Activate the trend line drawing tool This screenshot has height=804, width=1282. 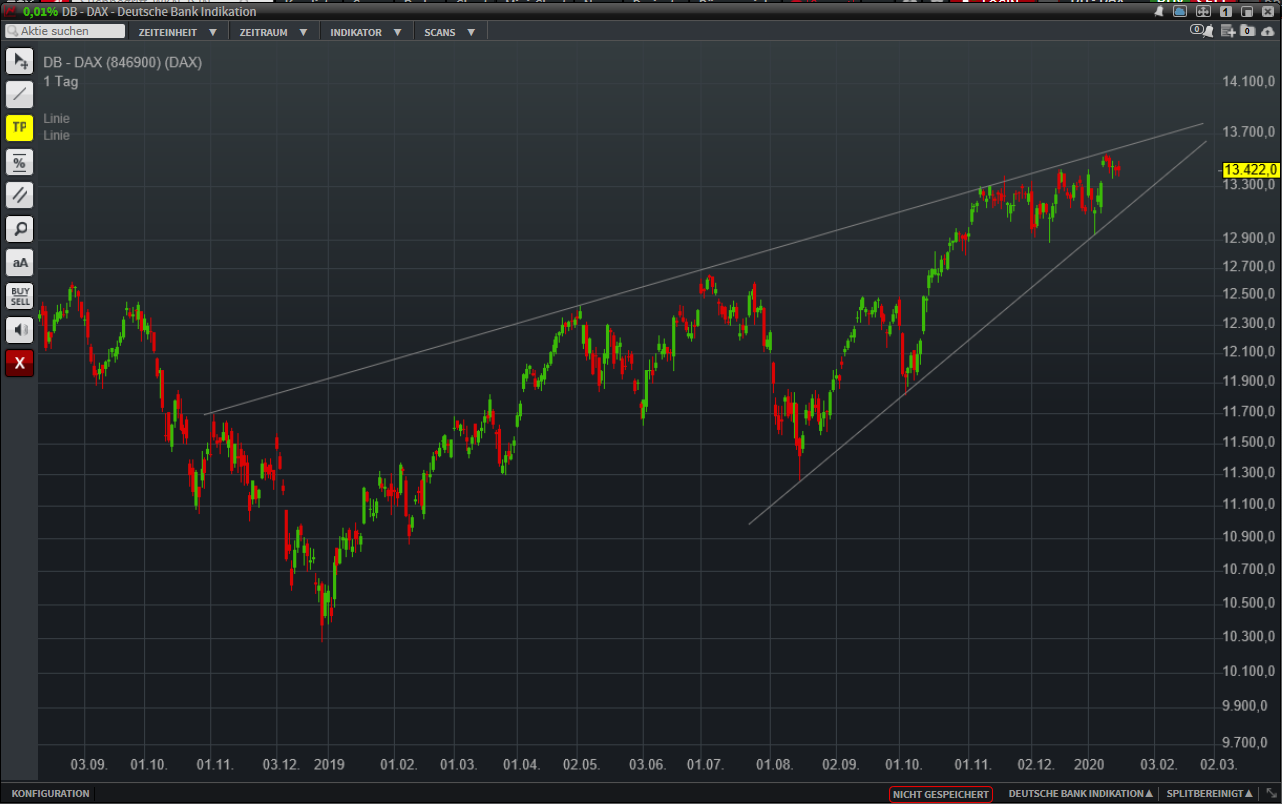coord(20,95)
